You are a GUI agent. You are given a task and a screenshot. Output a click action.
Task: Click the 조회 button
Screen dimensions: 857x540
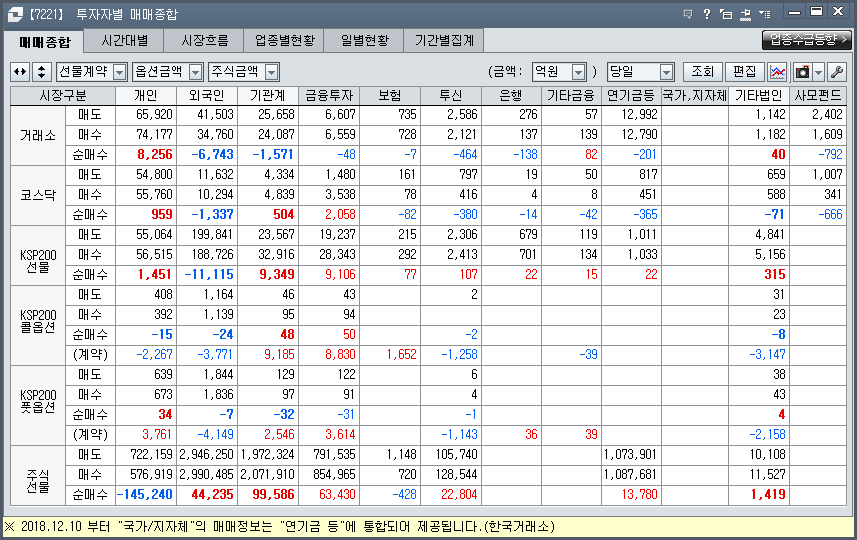[703, 72]
